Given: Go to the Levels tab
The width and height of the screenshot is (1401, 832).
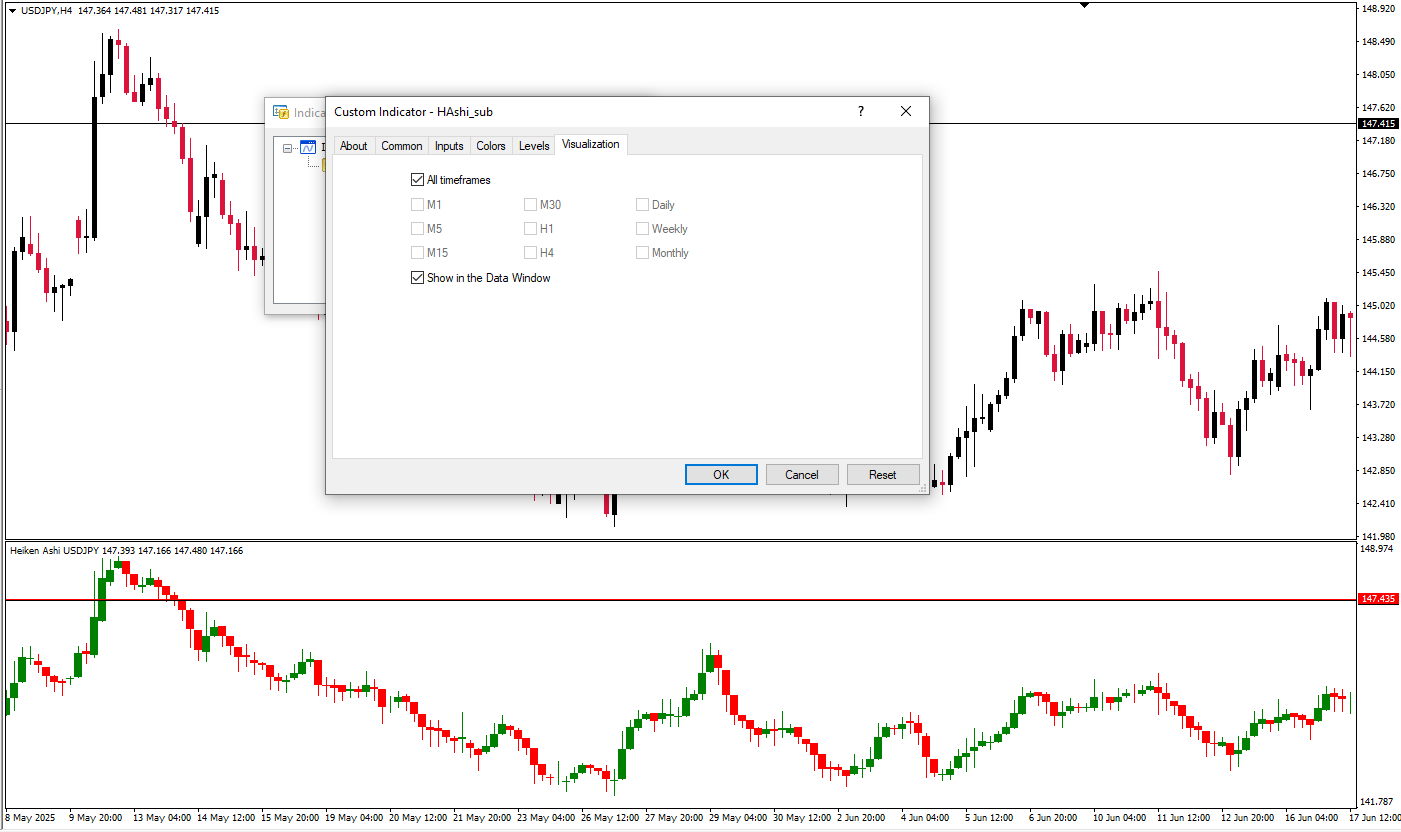Looking at the screenshot, I should [x=534, y=146].
